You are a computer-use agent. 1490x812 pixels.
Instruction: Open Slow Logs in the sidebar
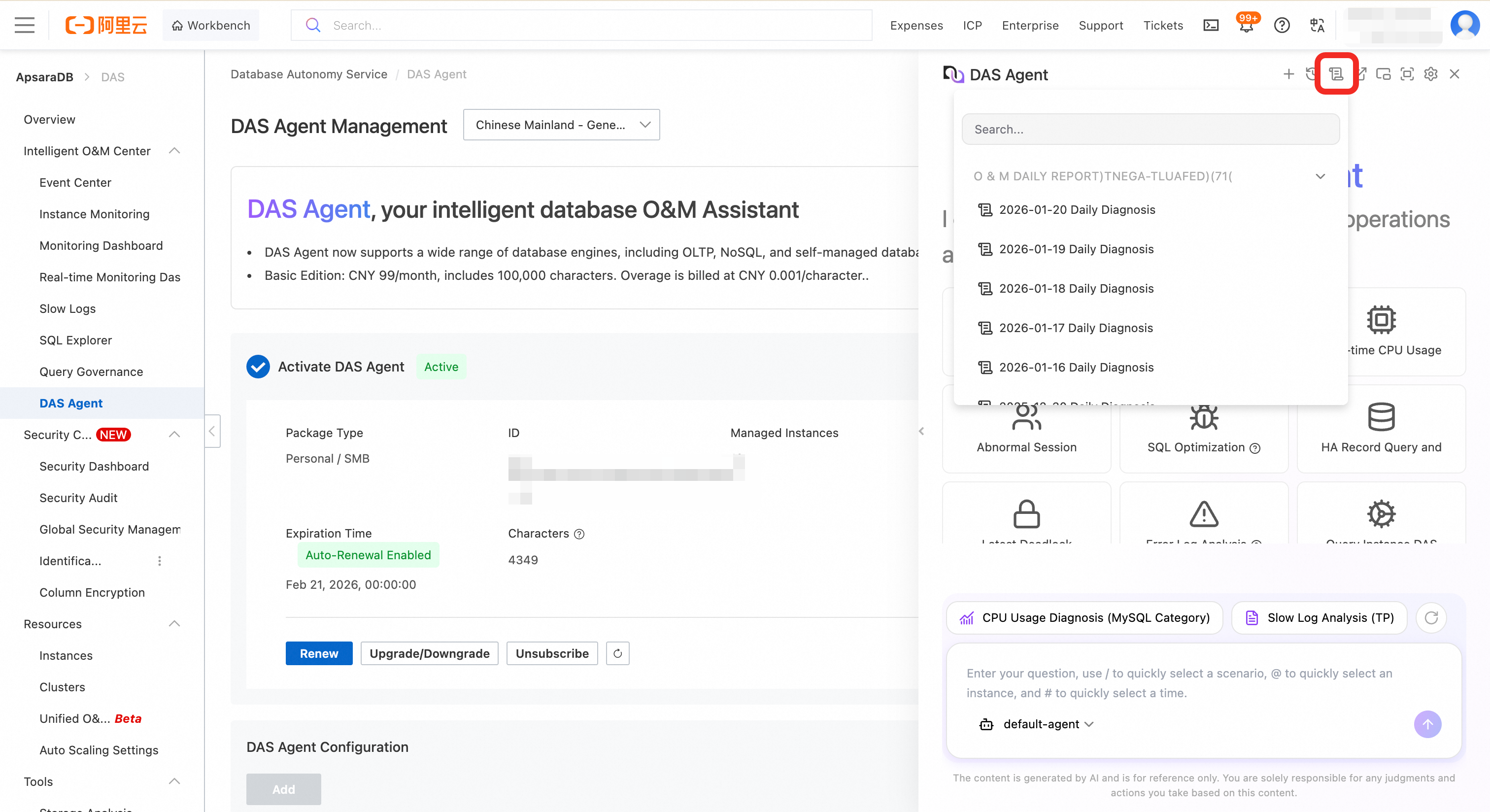pos(67,308)
